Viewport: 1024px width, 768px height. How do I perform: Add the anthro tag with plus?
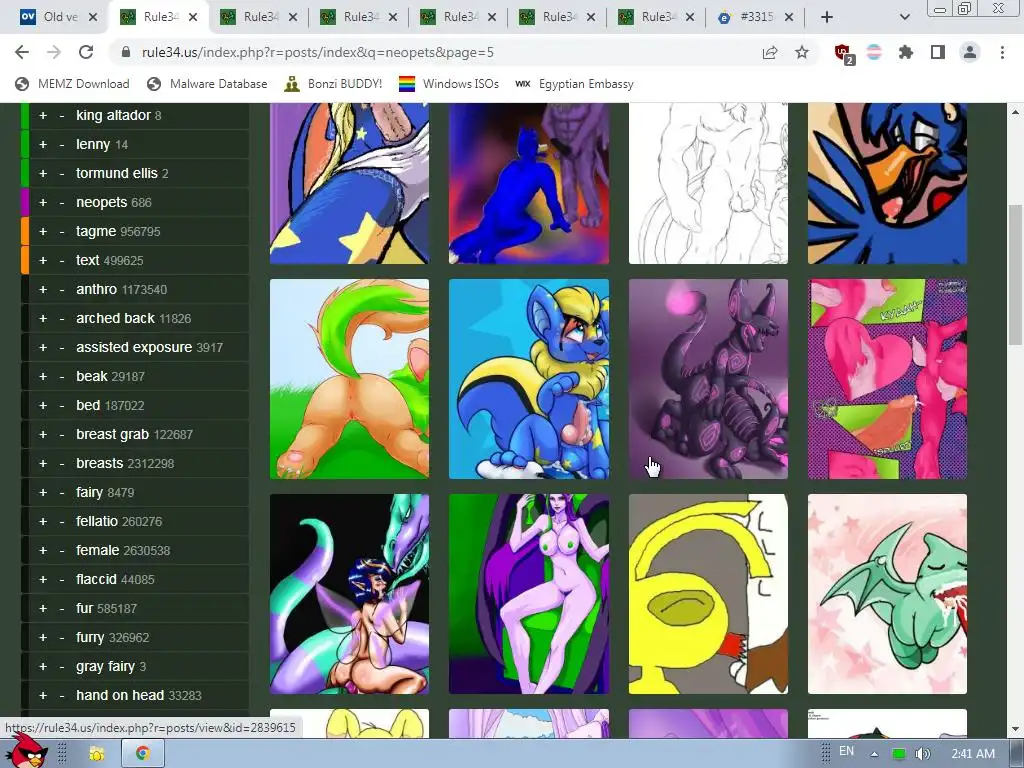coord(43,289)
